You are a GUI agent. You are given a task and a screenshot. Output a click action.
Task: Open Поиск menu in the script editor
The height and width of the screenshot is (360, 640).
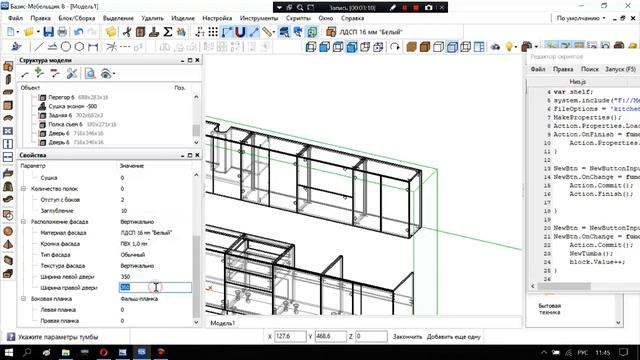590,69
